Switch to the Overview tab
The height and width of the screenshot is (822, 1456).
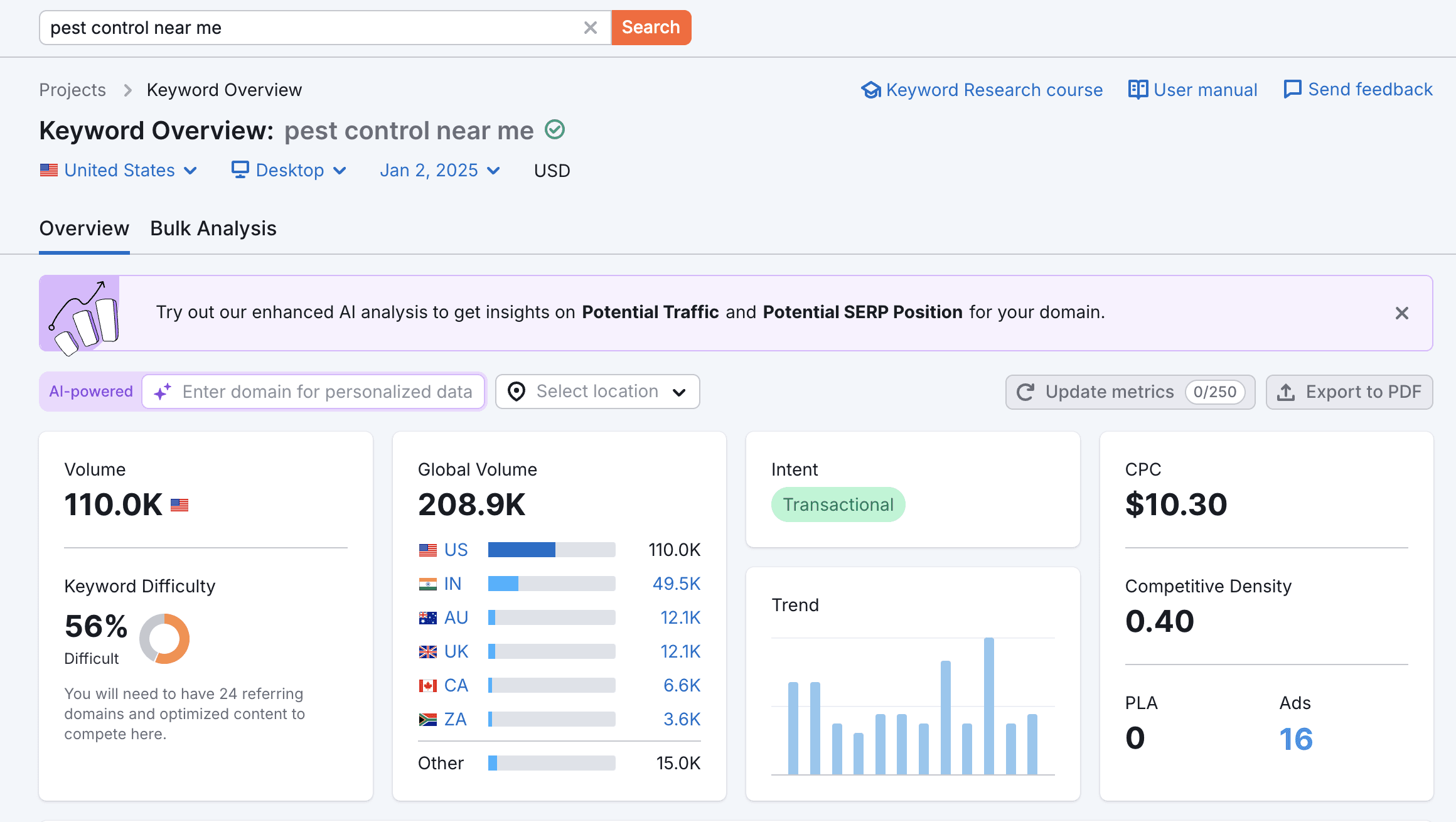click(x=84, y=228)
